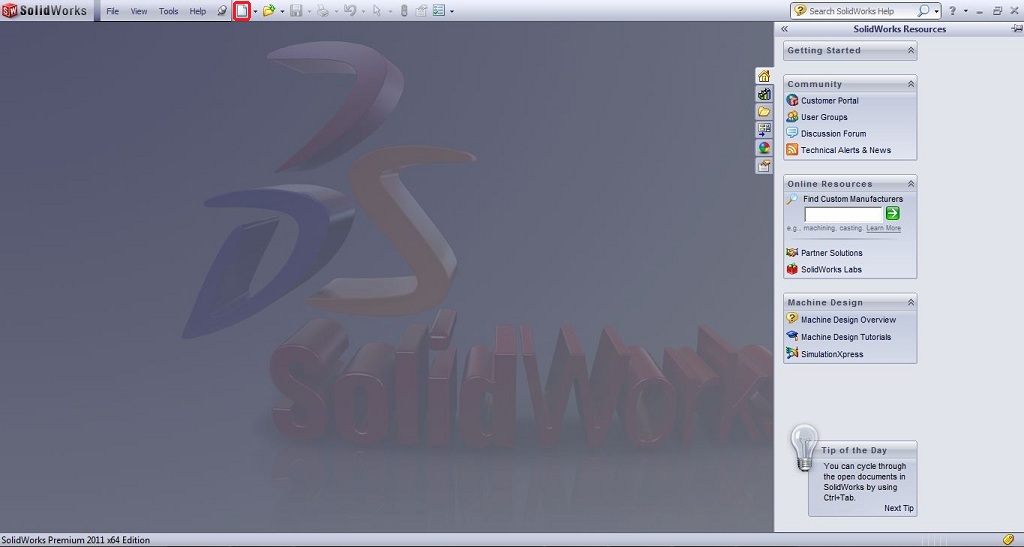This screenshot has height=547, width=1024.
Task: Click the magnifier icon in the help search box
Action: [x=923, y=11]
